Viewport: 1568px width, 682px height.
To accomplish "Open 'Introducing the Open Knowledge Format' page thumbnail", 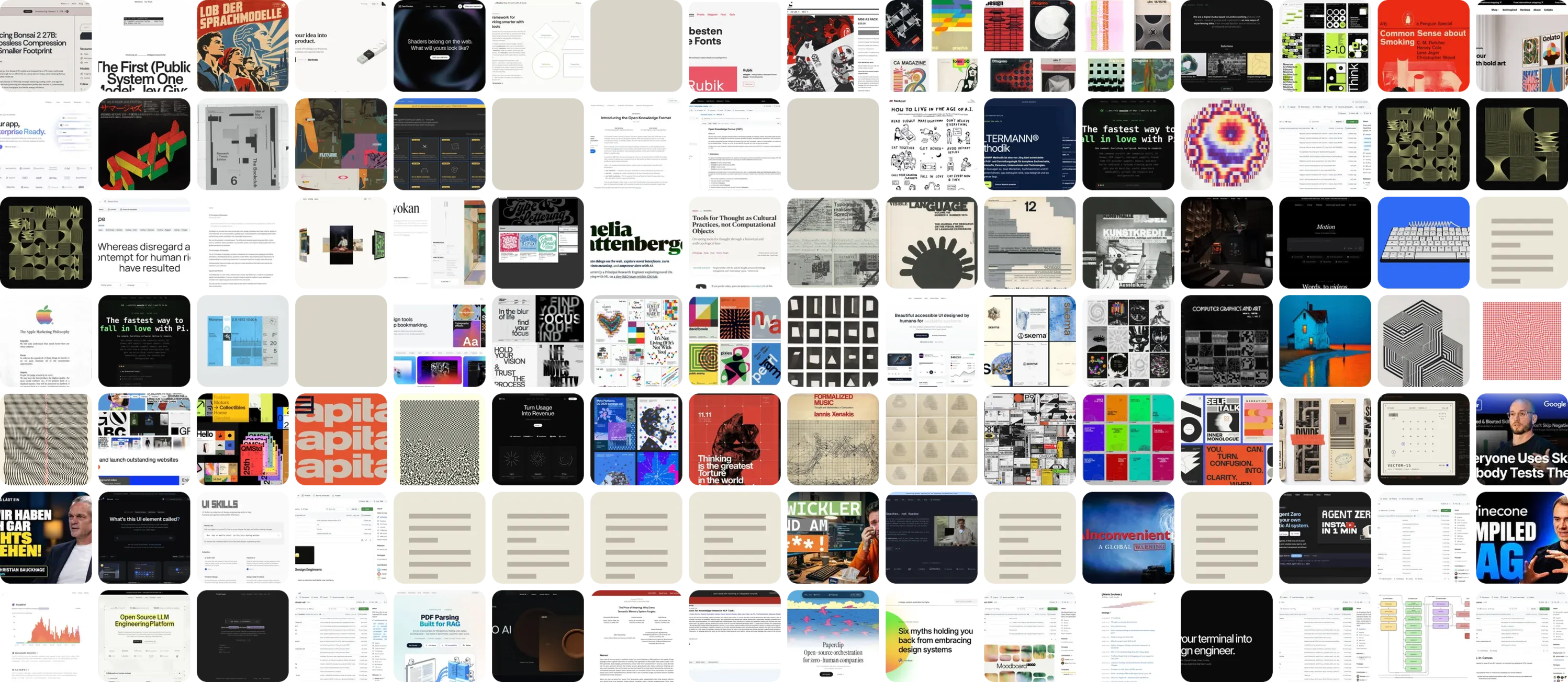I will (x=636, y=144).
